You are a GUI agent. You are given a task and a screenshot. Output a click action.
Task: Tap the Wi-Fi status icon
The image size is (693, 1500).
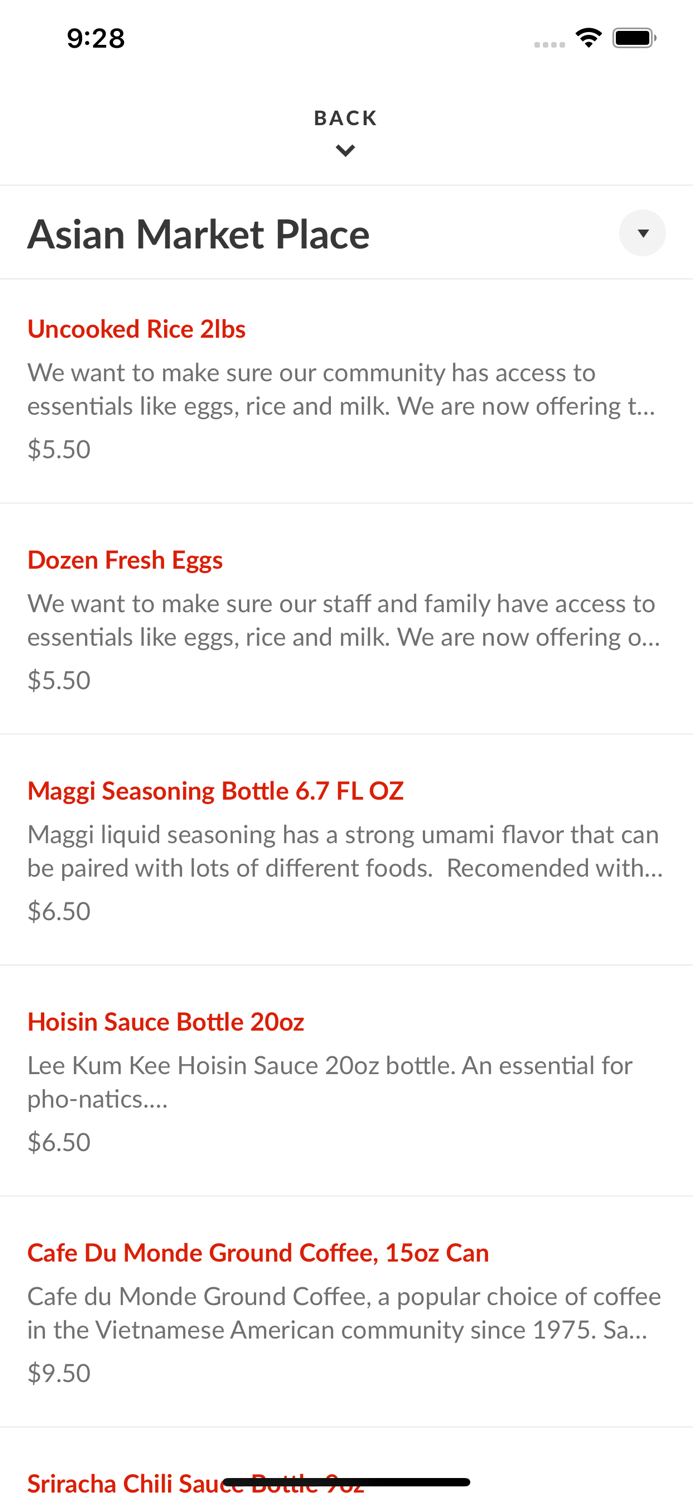pyautogui.click(x=589, y=37)
